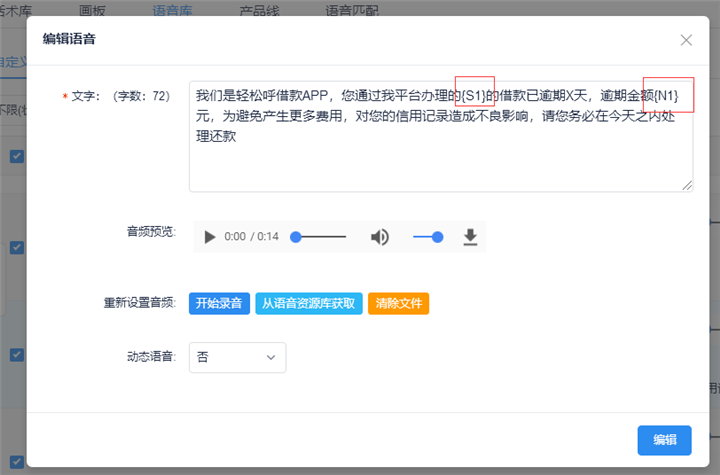The width and height of the screenshot is (720, 475).
Task: Open the 动态语音 dropdown
Action: point(237,357)
